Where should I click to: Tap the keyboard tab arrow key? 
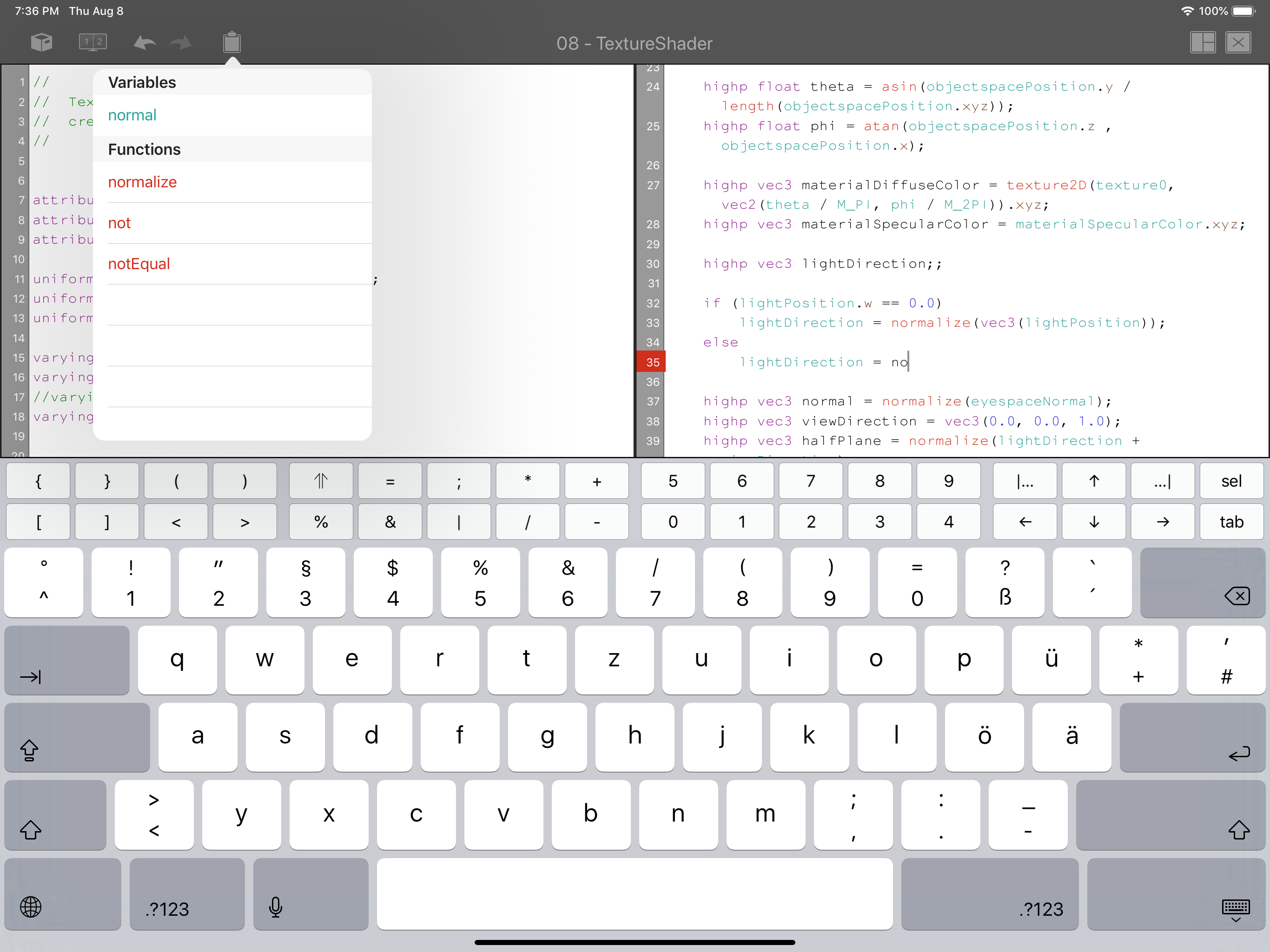coord(66,661)
